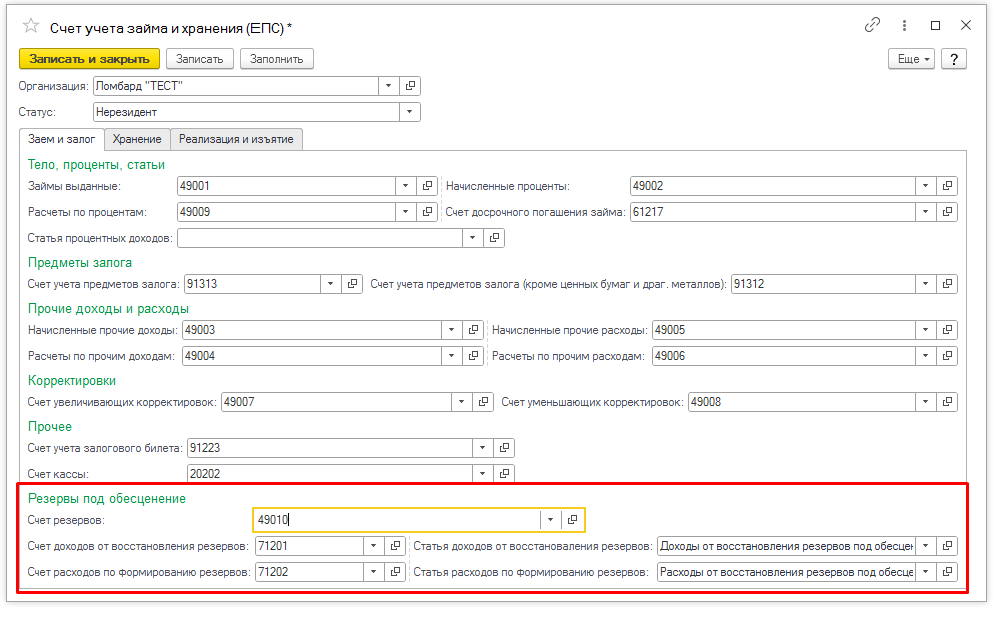Viewport: 1005px width, 617px height.
Task: Open the Реализация и изъятие tab
Action: pos(236,139)
